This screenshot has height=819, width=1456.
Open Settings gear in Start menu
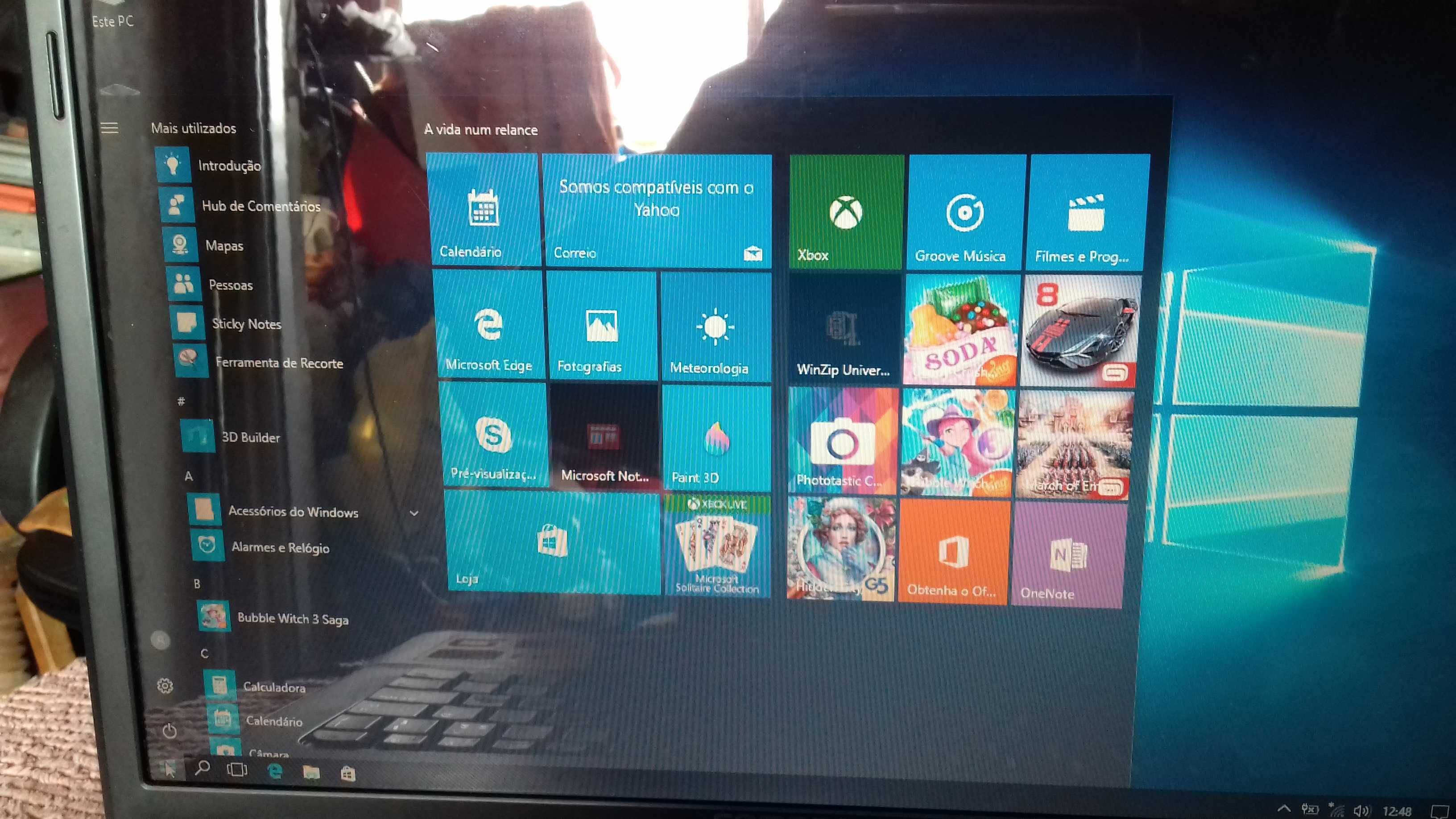tap(165, 686)
